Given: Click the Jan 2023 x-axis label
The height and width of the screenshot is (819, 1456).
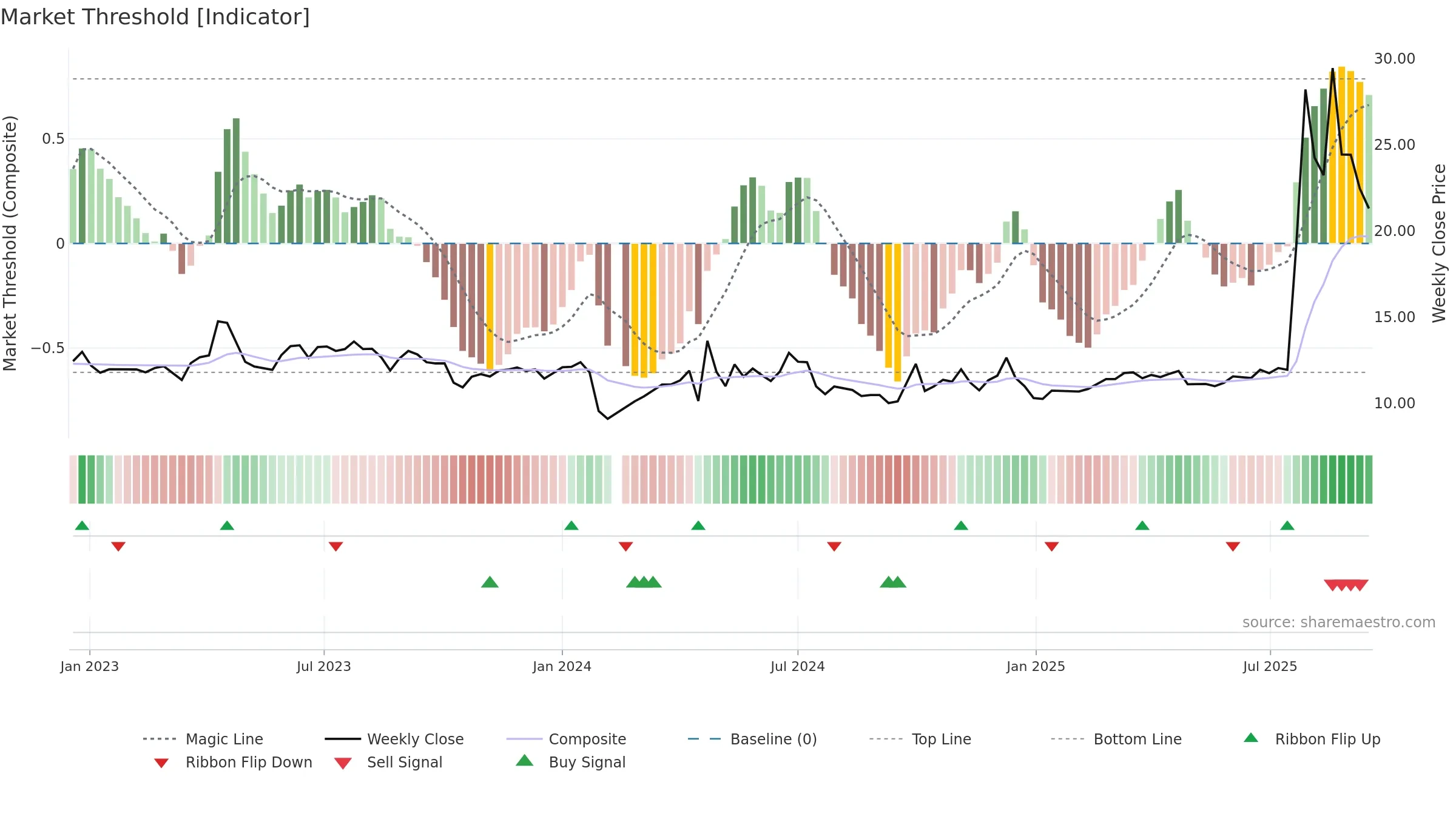Looking at the screenshot, I should coord(90,666).
